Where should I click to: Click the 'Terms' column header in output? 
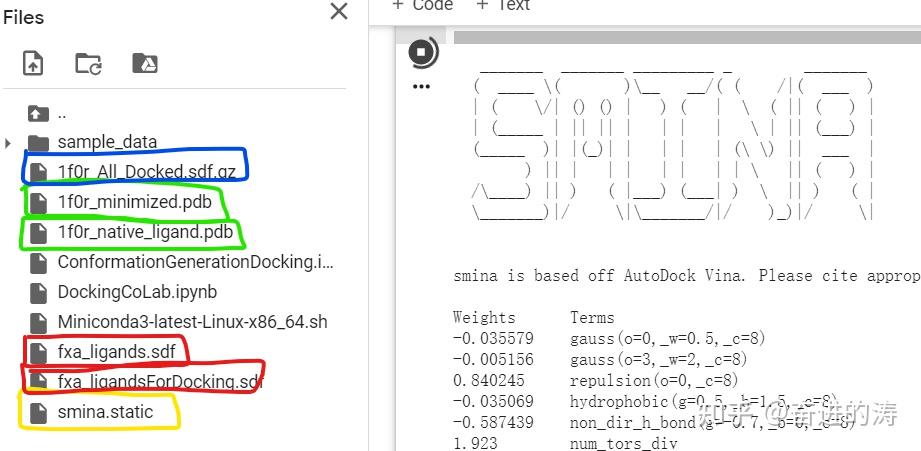pos(592,318)
